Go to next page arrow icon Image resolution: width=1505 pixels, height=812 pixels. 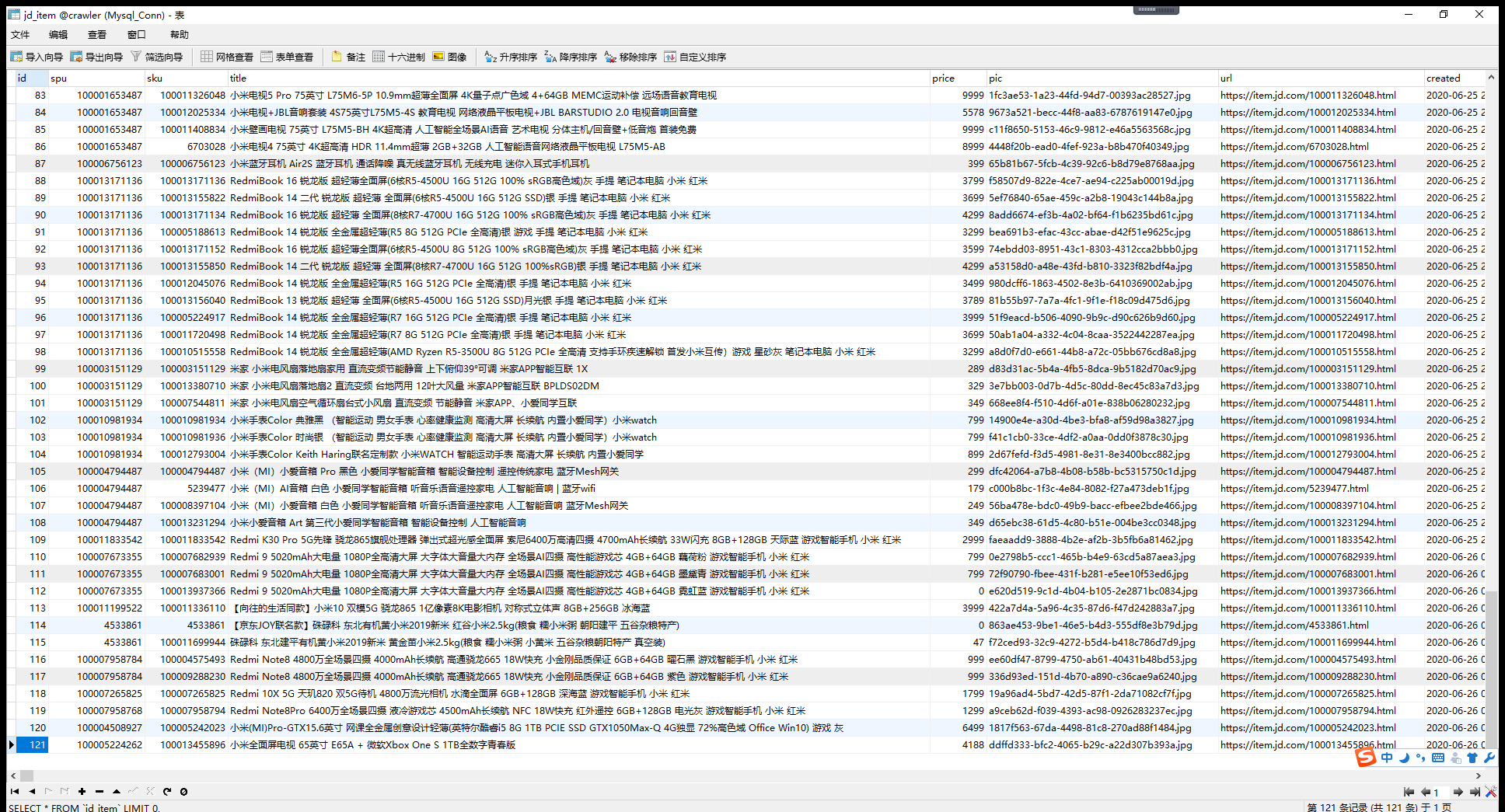click(1458, 792)
